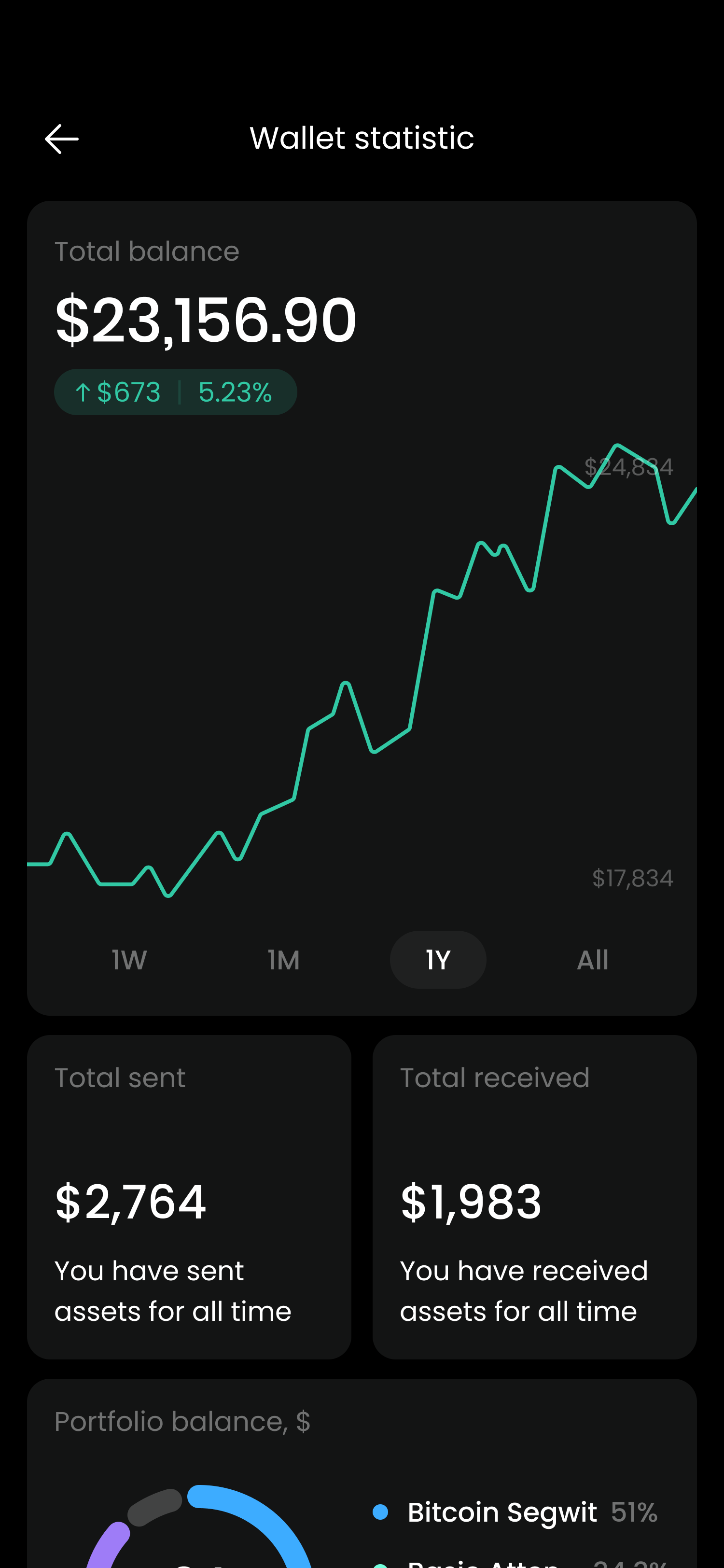Switch the chart to 1W range
This screenshot has height=1568, width=724.
[x=129, y=960]
